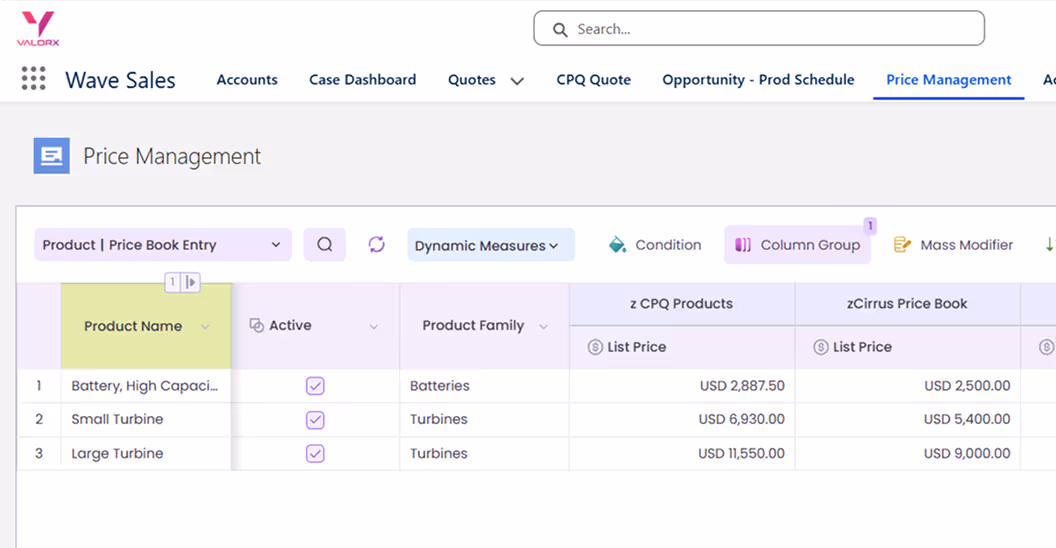Open the Dynamic Measures dropdown
Screen dimensions: 1056x548
pos(491,245)
